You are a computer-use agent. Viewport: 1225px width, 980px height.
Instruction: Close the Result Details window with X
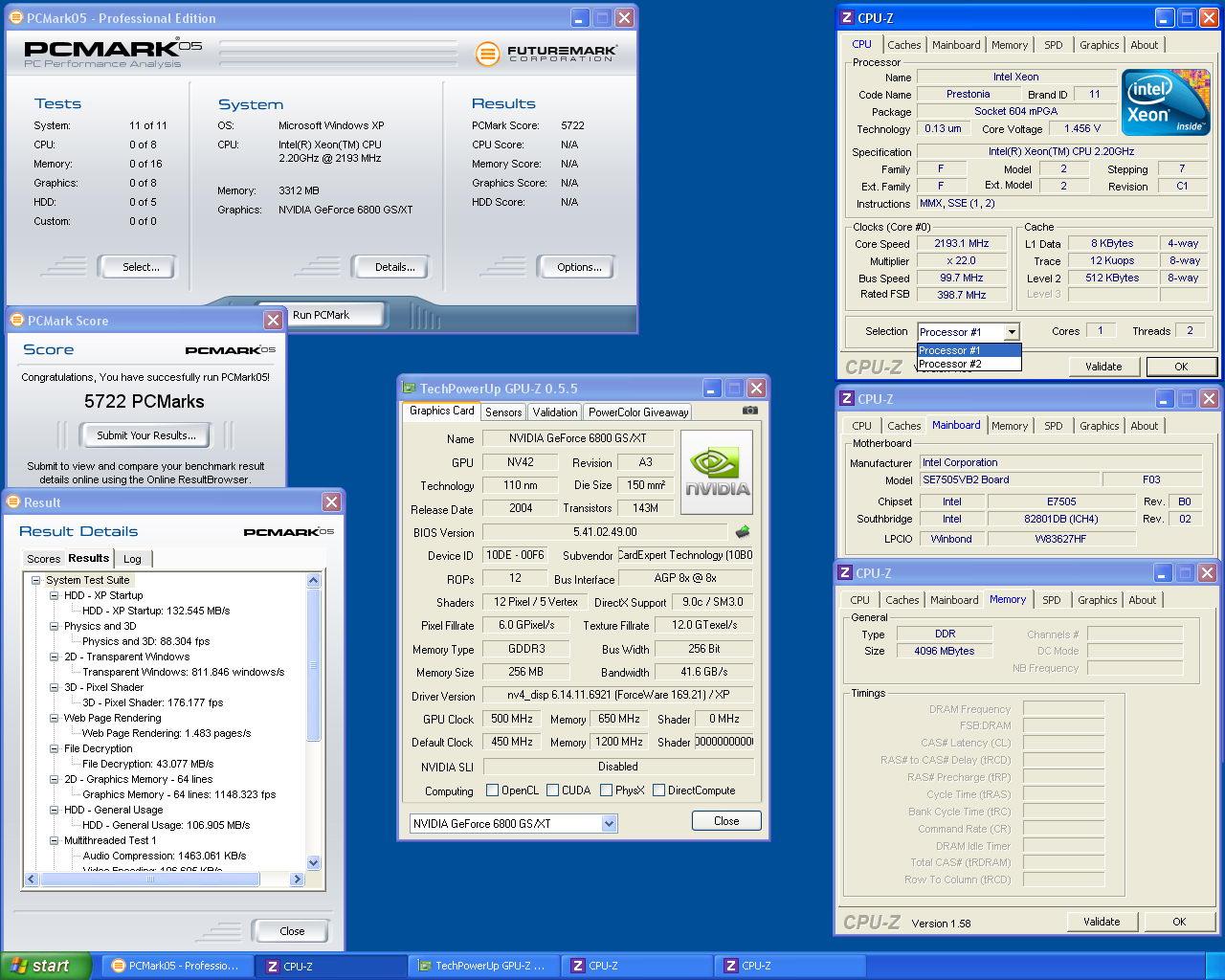pyautogui.click(x=331, y=501)
